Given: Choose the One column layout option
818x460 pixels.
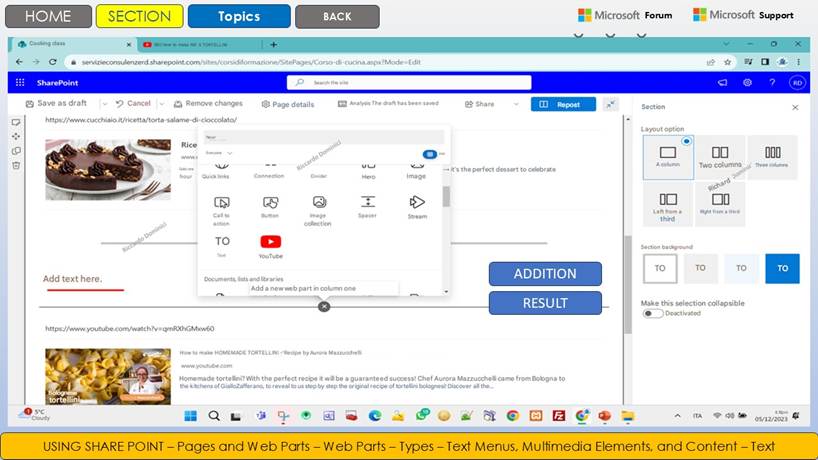Looking at the screenshot, I should coord(668,157).
